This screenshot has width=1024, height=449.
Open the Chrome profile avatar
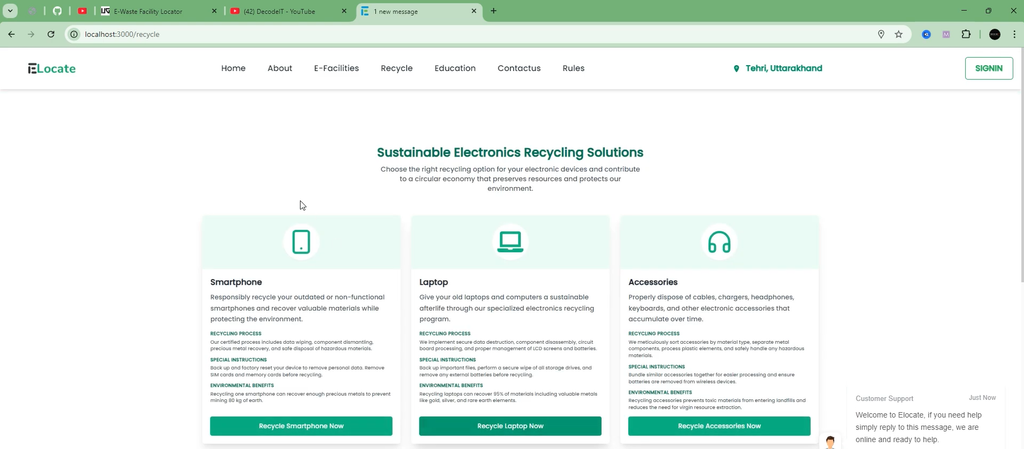coord(995,35)
